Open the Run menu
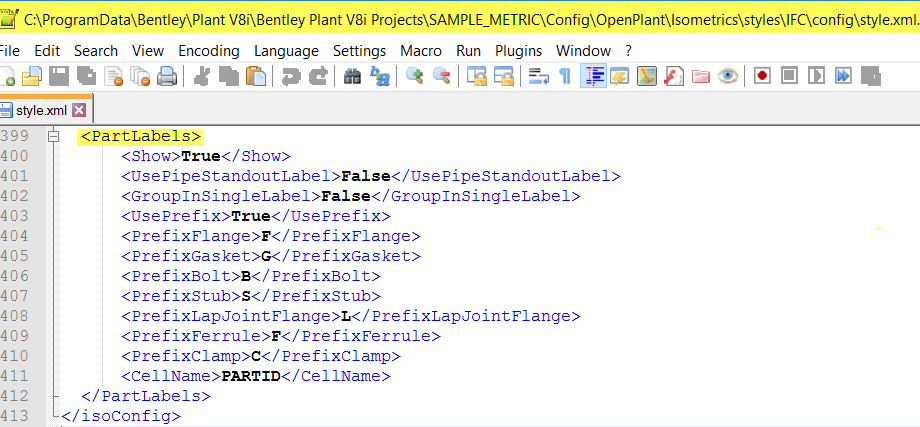920x427 pixels. [x=468, y=51]
